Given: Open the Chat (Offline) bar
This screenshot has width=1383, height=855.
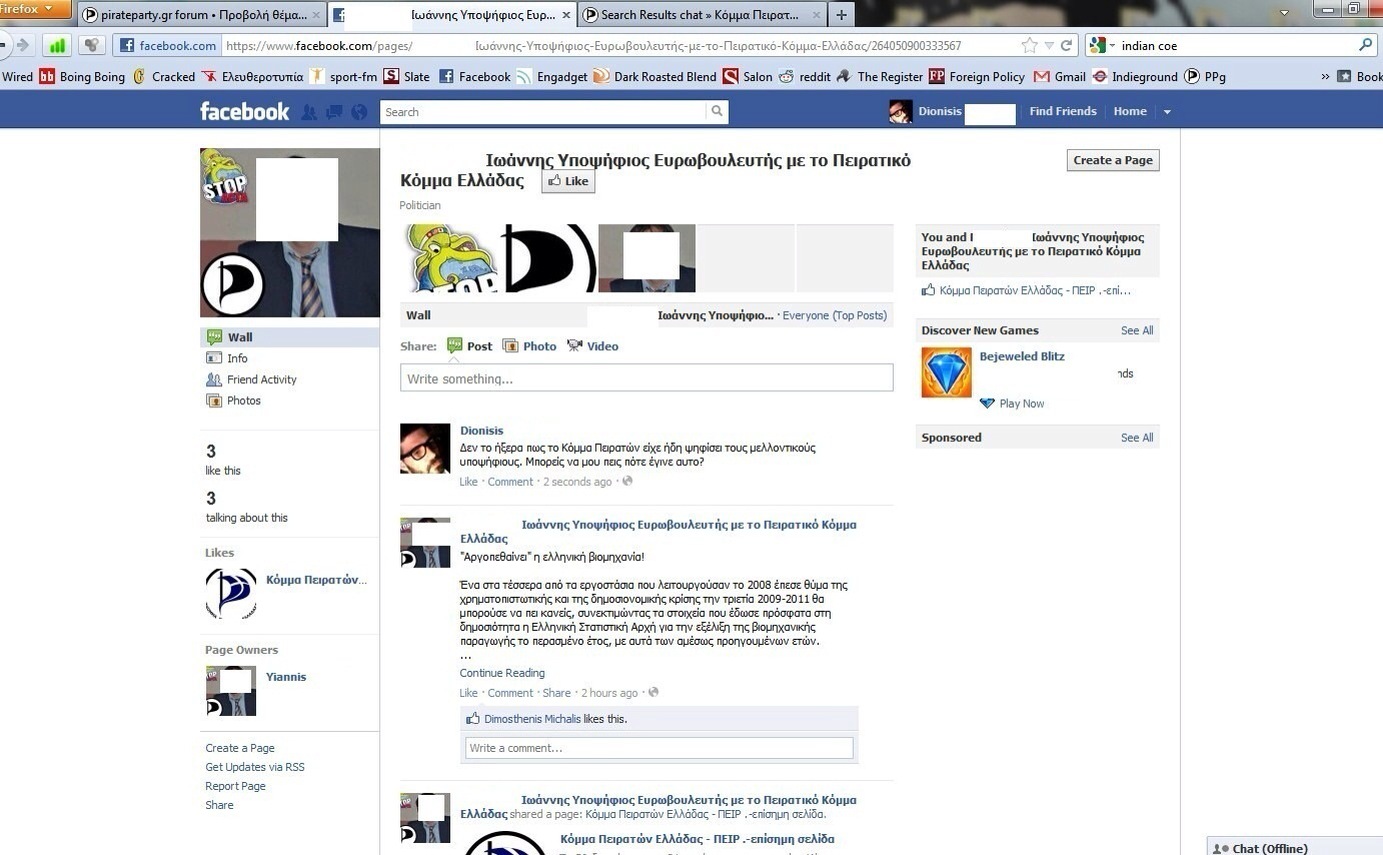Looking at the screenshot, I should [x=1295, y=846].
